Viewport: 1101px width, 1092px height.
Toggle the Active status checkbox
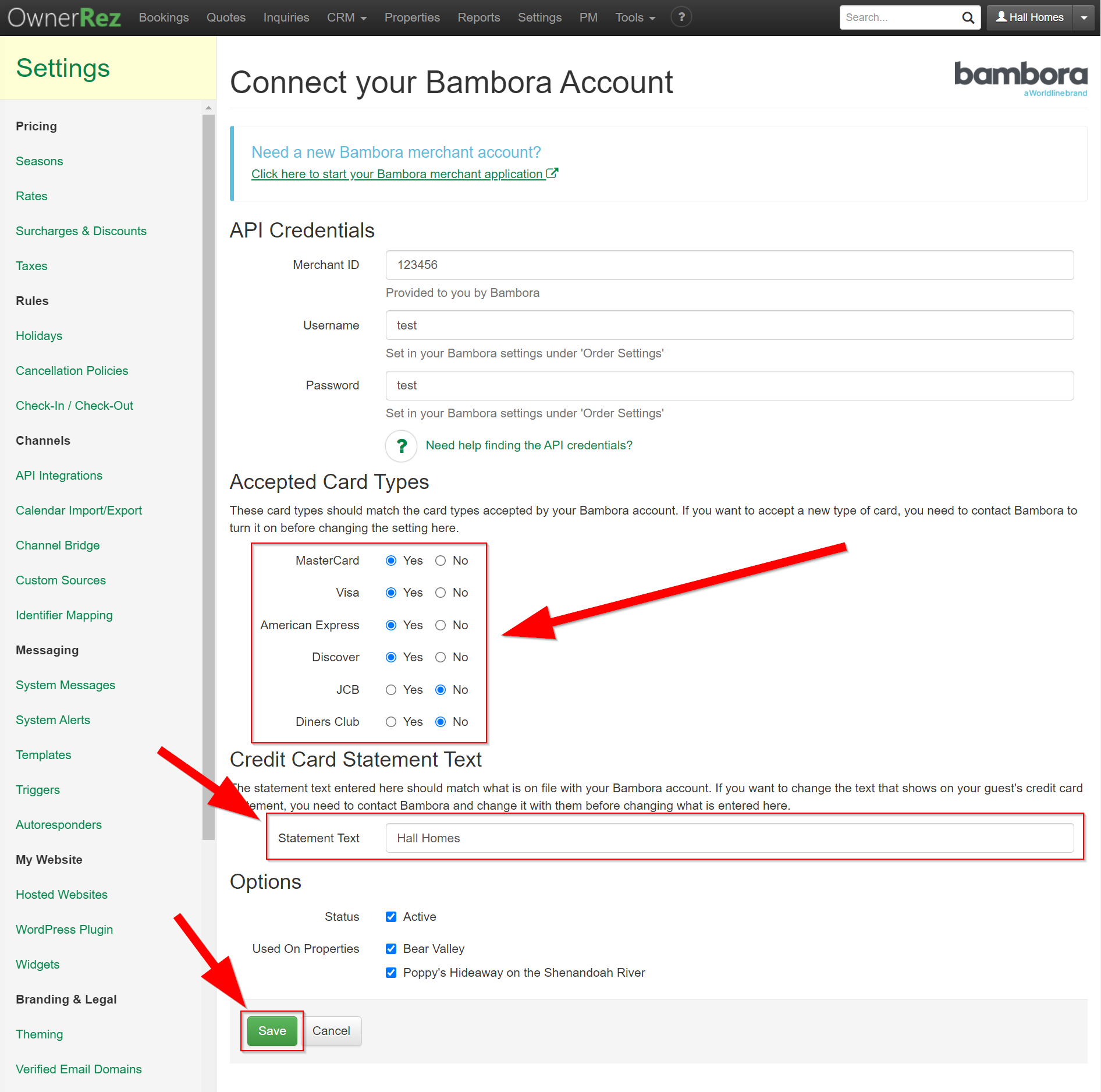pyautogui.click(x=391, y=917)
